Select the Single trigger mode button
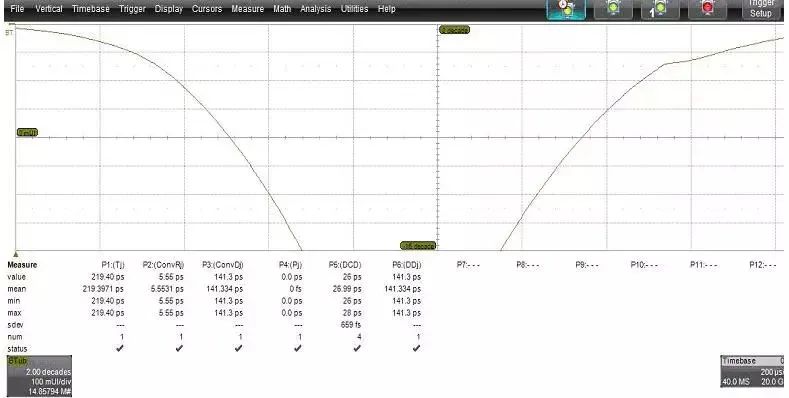The width and height of the screenshot is (789, 398). [660, 10]
